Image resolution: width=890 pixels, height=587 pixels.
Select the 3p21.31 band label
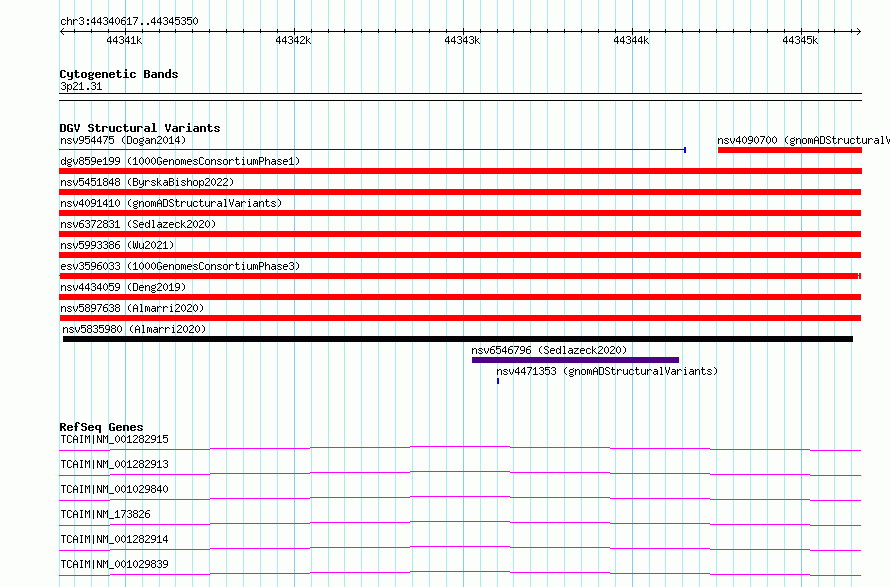[81, 86]
